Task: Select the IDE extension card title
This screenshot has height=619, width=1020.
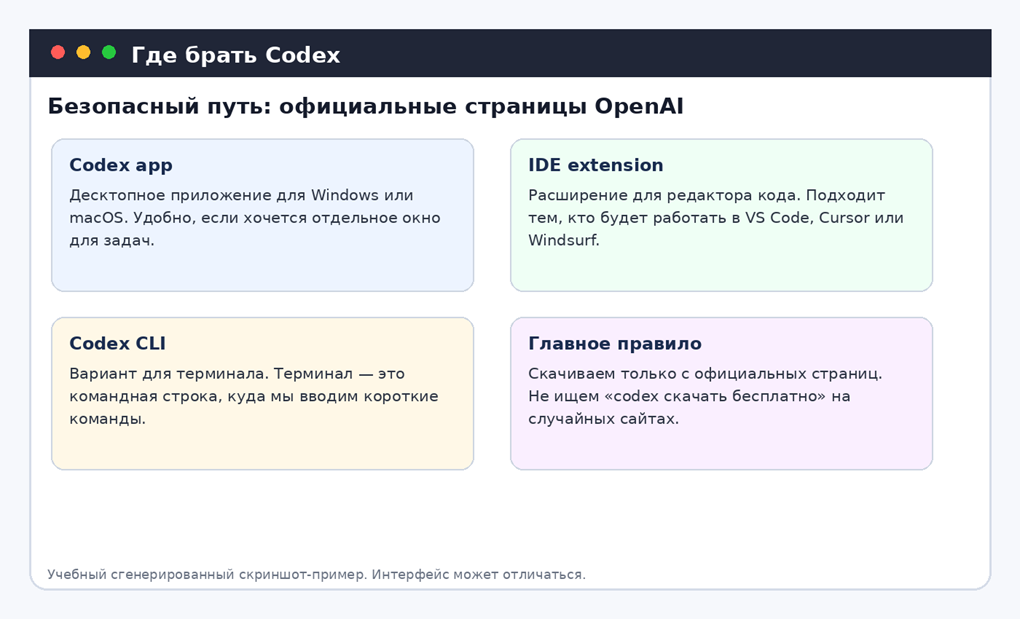Action: pyautogui.click(x=595, y=165)
